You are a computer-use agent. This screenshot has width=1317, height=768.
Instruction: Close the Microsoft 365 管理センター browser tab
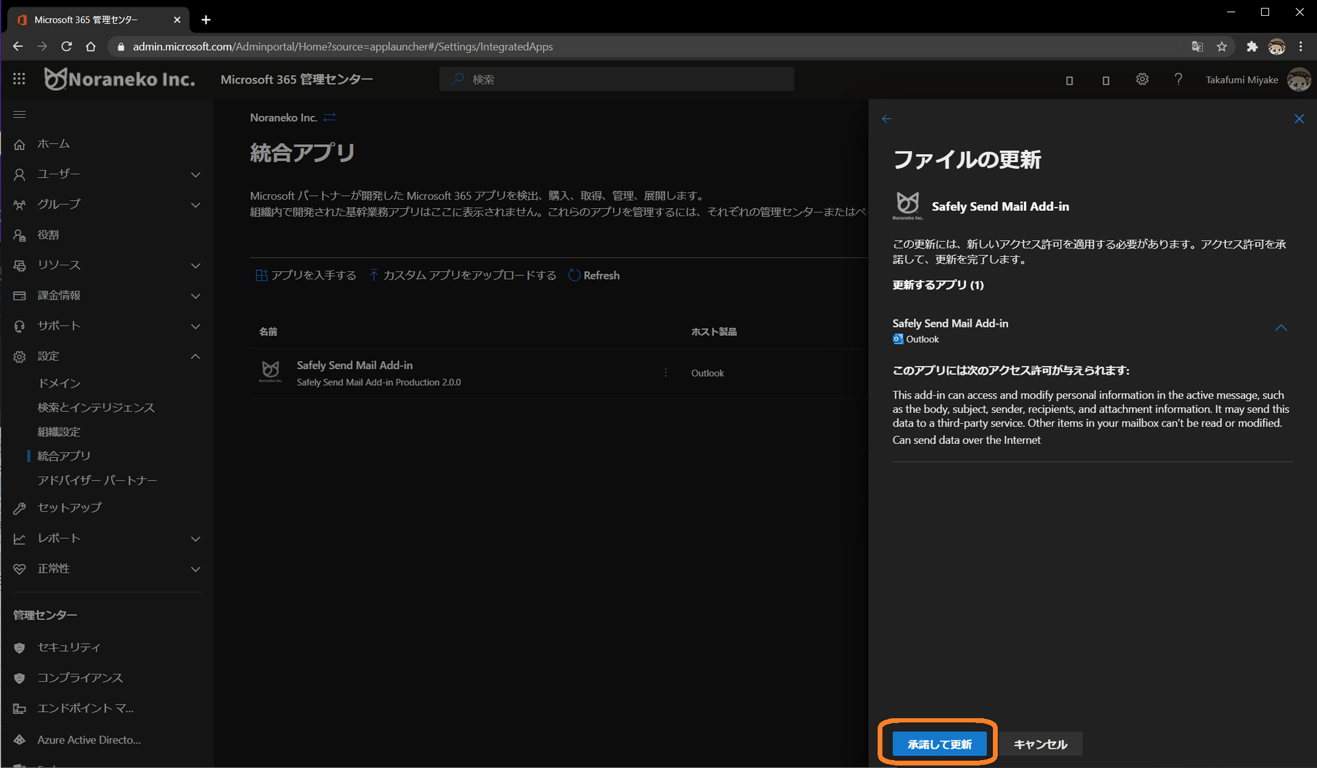coord(177,19)
